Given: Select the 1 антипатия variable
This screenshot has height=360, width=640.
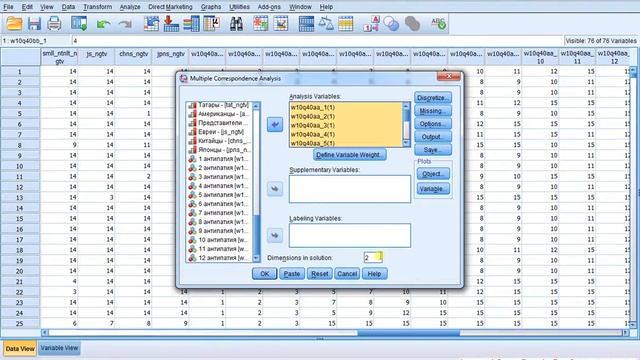Looking at the screenshot, I should 219,159.
